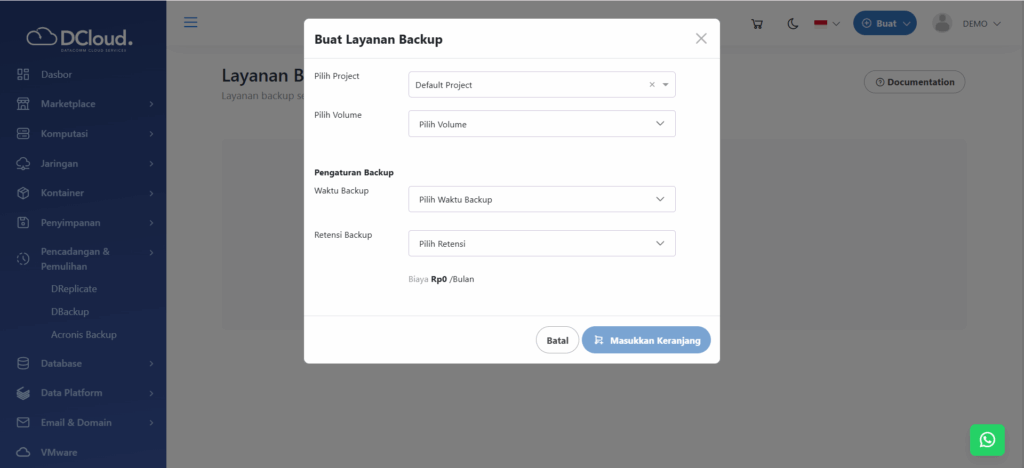Click the Masukkan Keranjang button
The image size is (1024, 468).
646,340
